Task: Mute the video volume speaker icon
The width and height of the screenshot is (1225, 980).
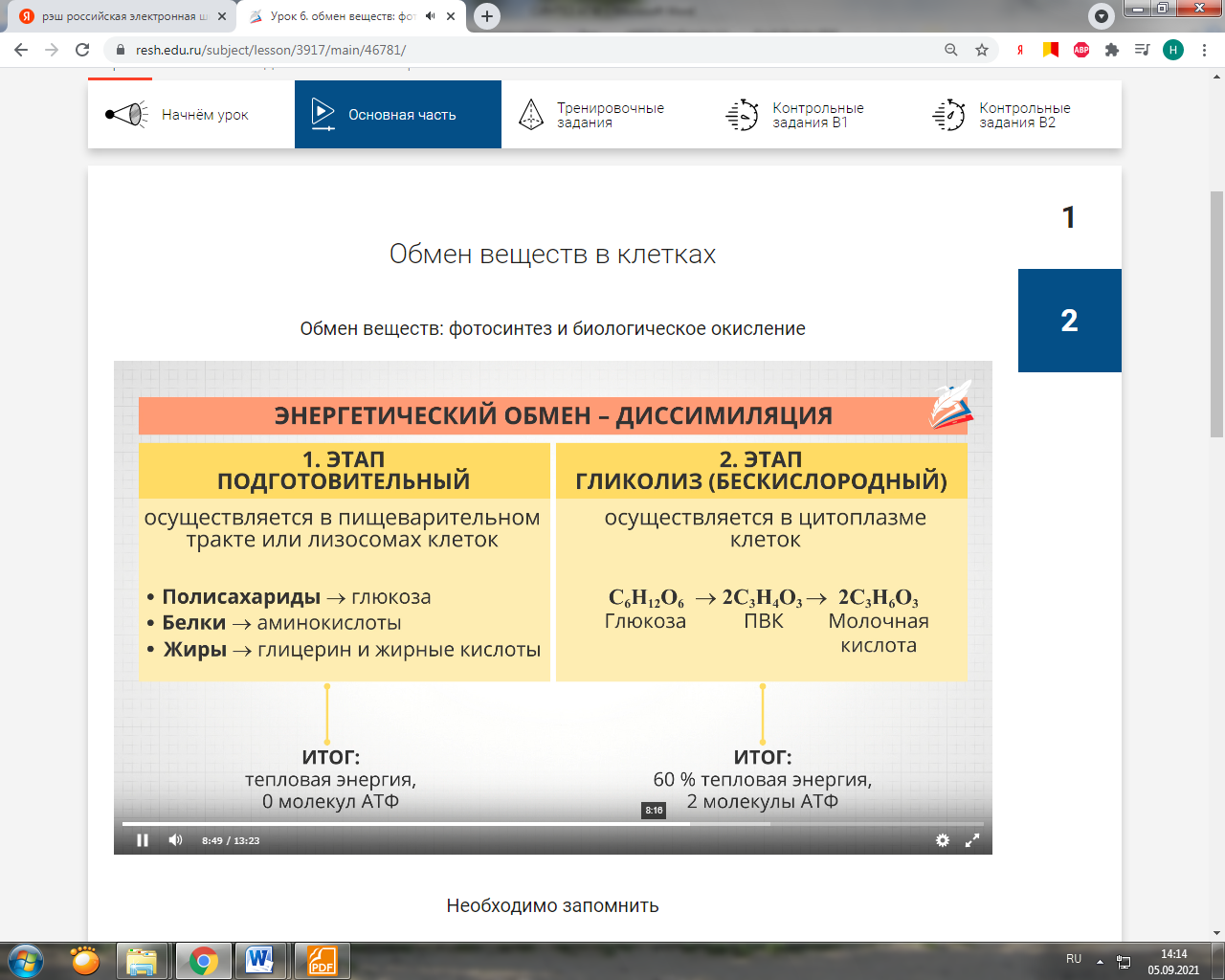Action: 175,840
